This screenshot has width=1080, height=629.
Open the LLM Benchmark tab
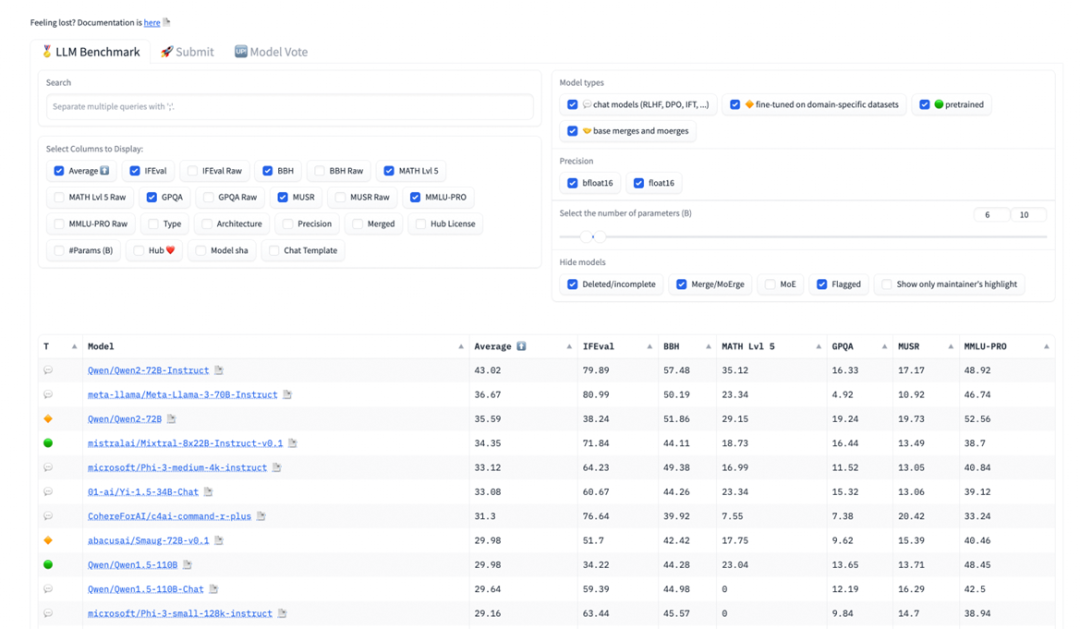90,52
